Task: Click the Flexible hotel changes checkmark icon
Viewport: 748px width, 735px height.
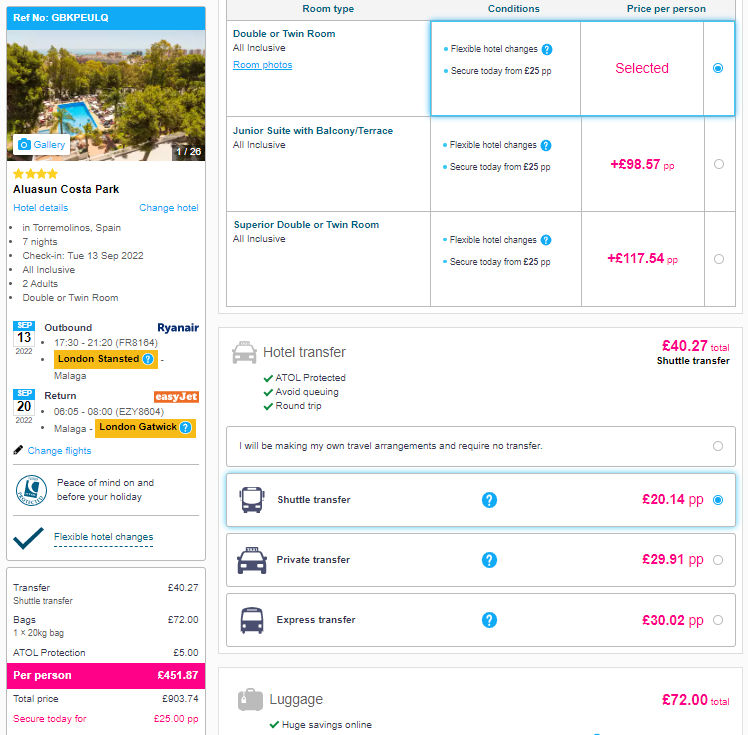Action: click(28, 538)
